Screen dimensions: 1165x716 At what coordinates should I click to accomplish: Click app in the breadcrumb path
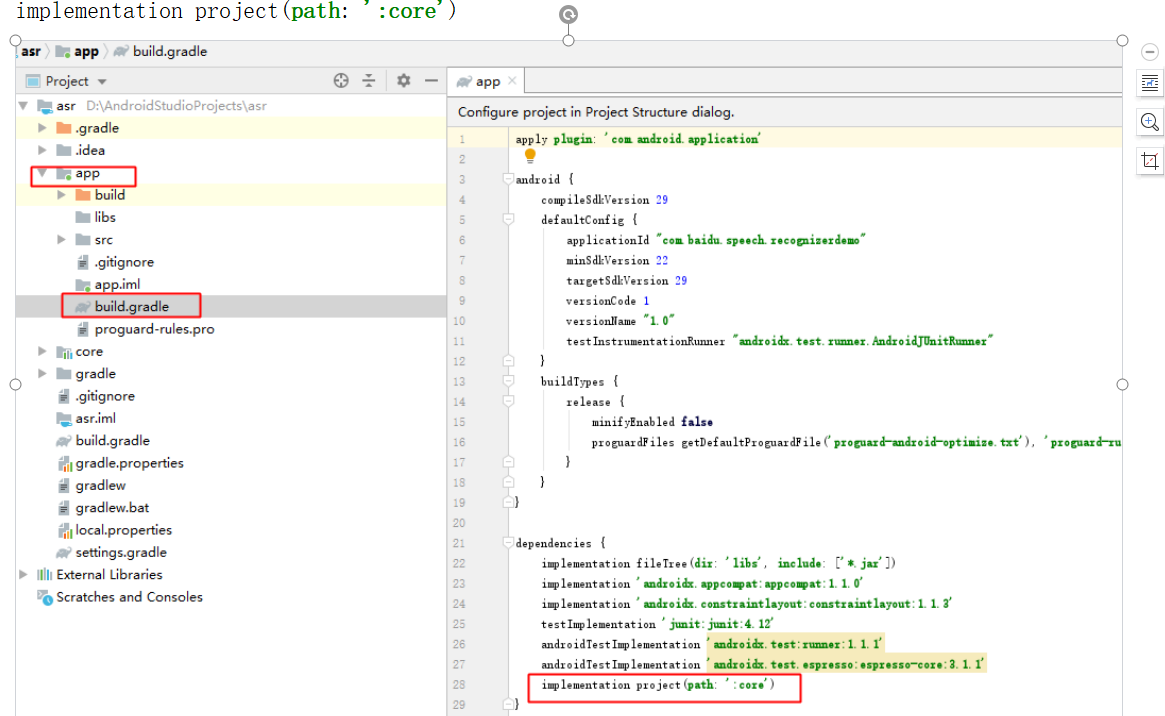tap(86, 51)
